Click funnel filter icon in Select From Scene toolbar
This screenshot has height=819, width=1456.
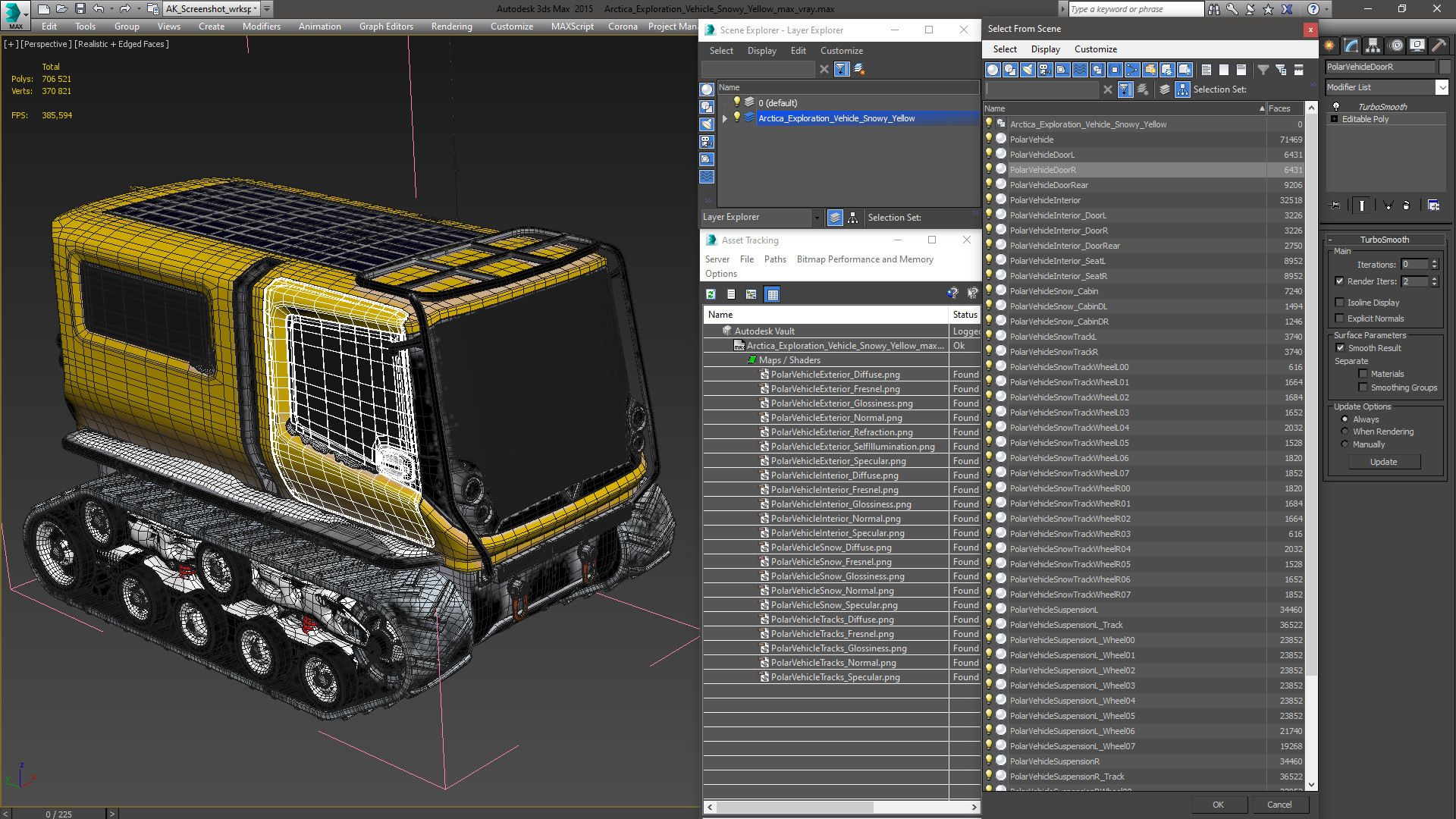pos(1263,70)
